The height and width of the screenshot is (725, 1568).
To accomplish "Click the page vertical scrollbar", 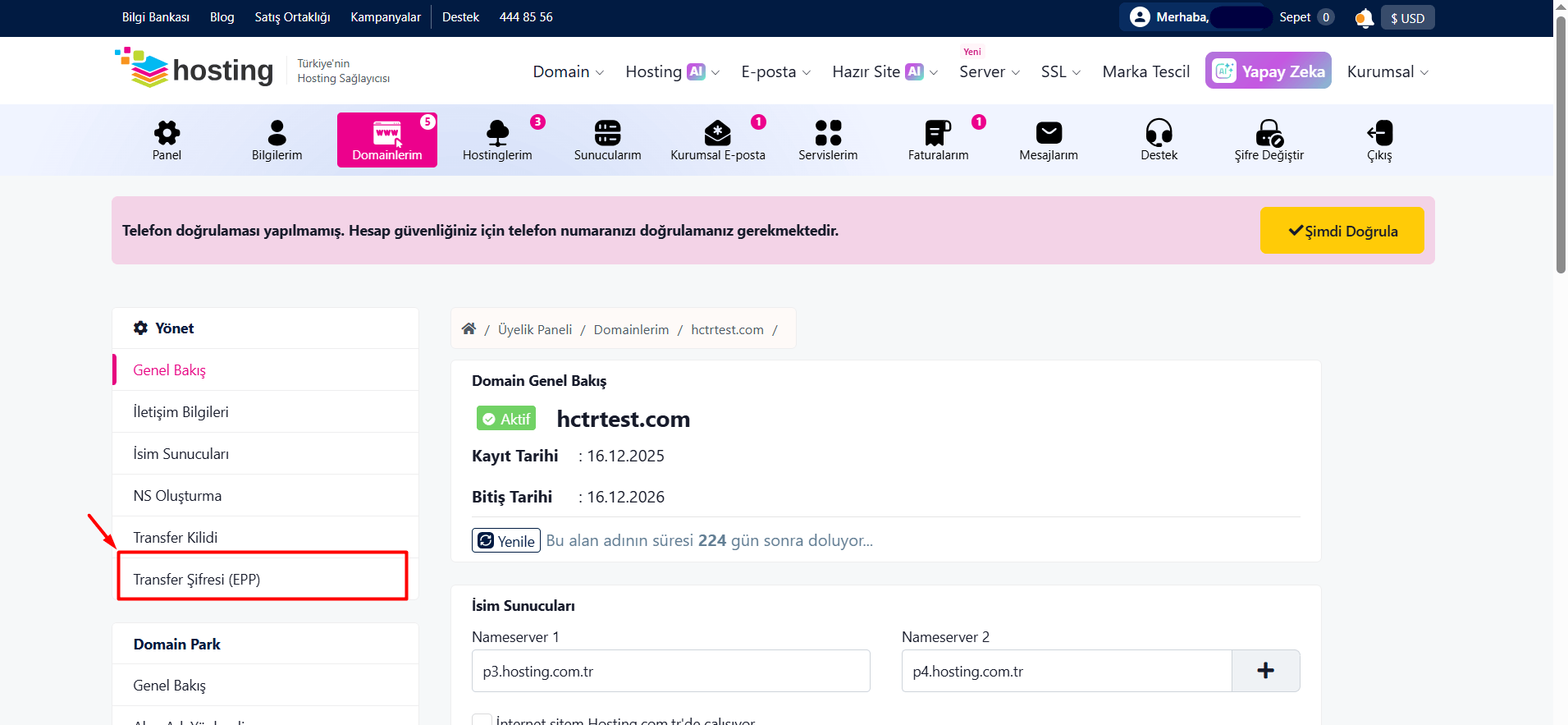I will click(x=1561, y=144).
